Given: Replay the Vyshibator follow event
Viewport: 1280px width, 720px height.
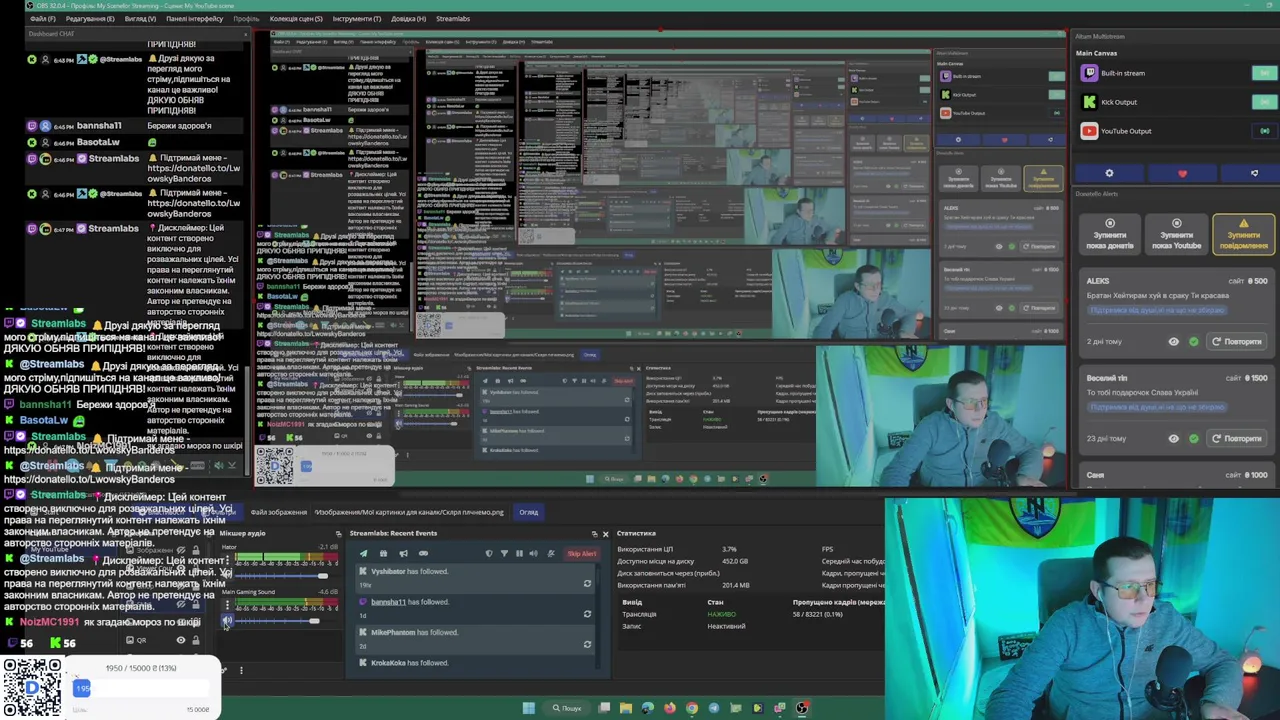Looking at the screenshot, I should click(587, 584).
